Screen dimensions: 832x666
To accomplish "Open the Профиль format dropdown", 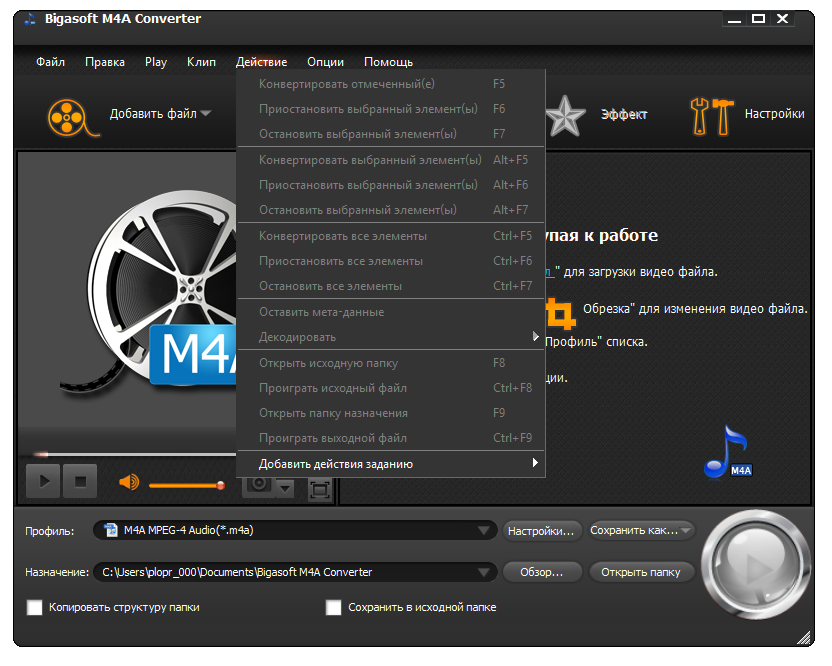I will click(x=483, y=530).
